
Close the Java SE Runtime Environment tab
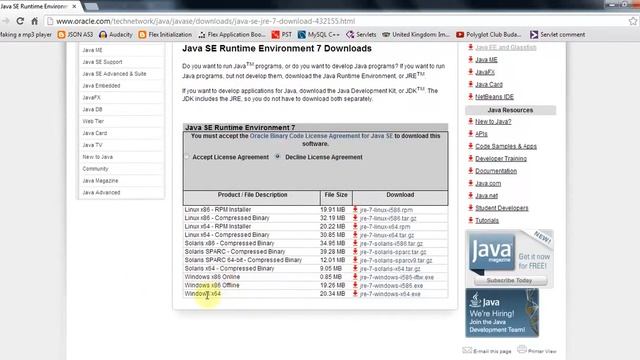pyautogui.click(x=74, y=6)
